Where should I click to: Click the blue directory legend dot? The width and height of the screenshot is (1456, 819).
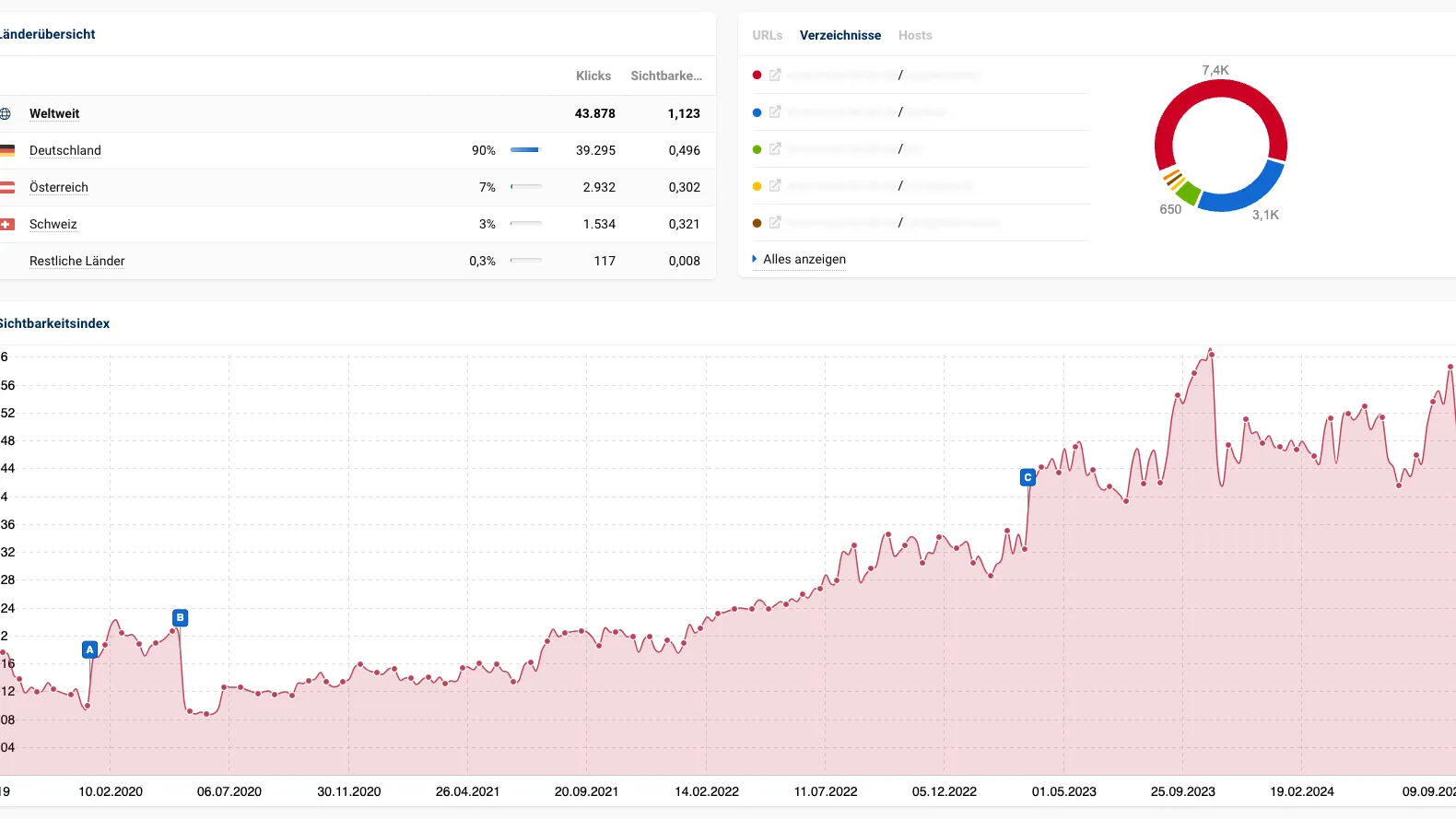(757, 112)
